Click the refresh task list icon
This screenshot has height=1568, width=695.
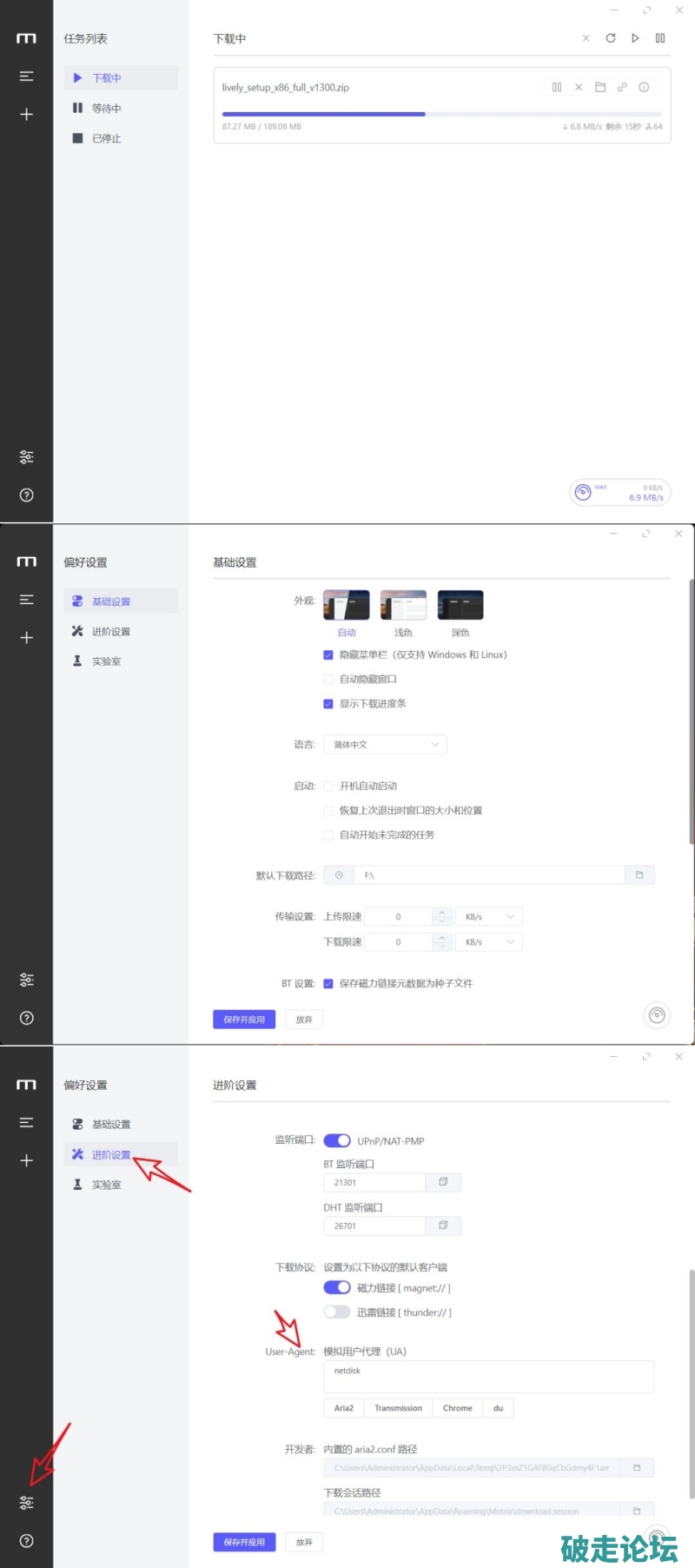coord(611,38)
